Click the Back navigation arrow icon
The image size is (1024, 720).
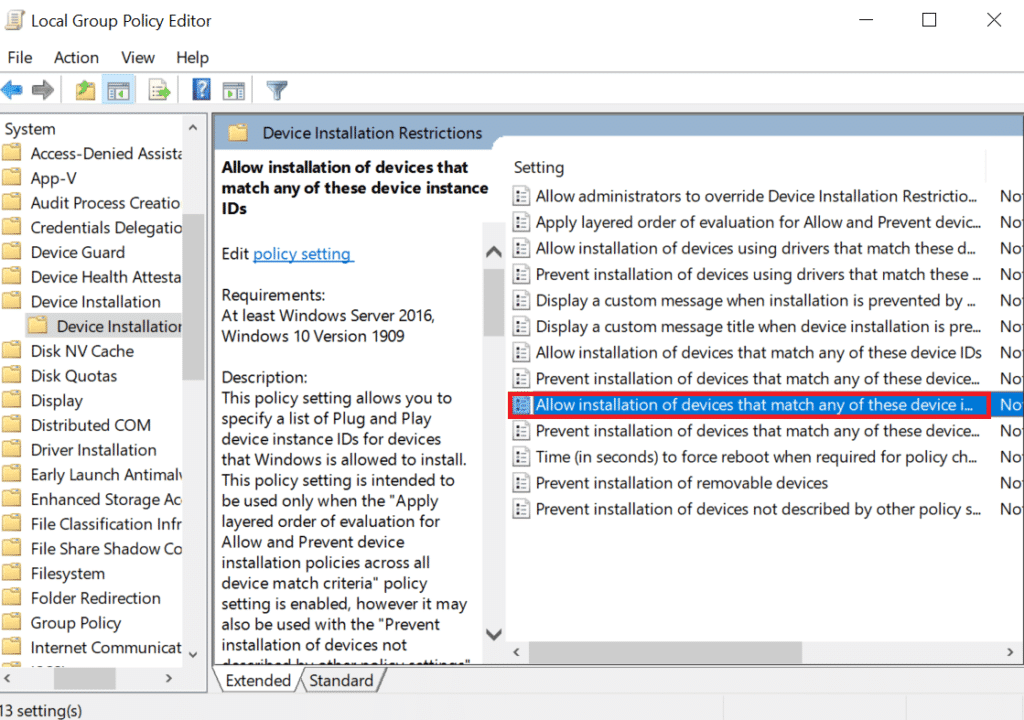[12, 89]
